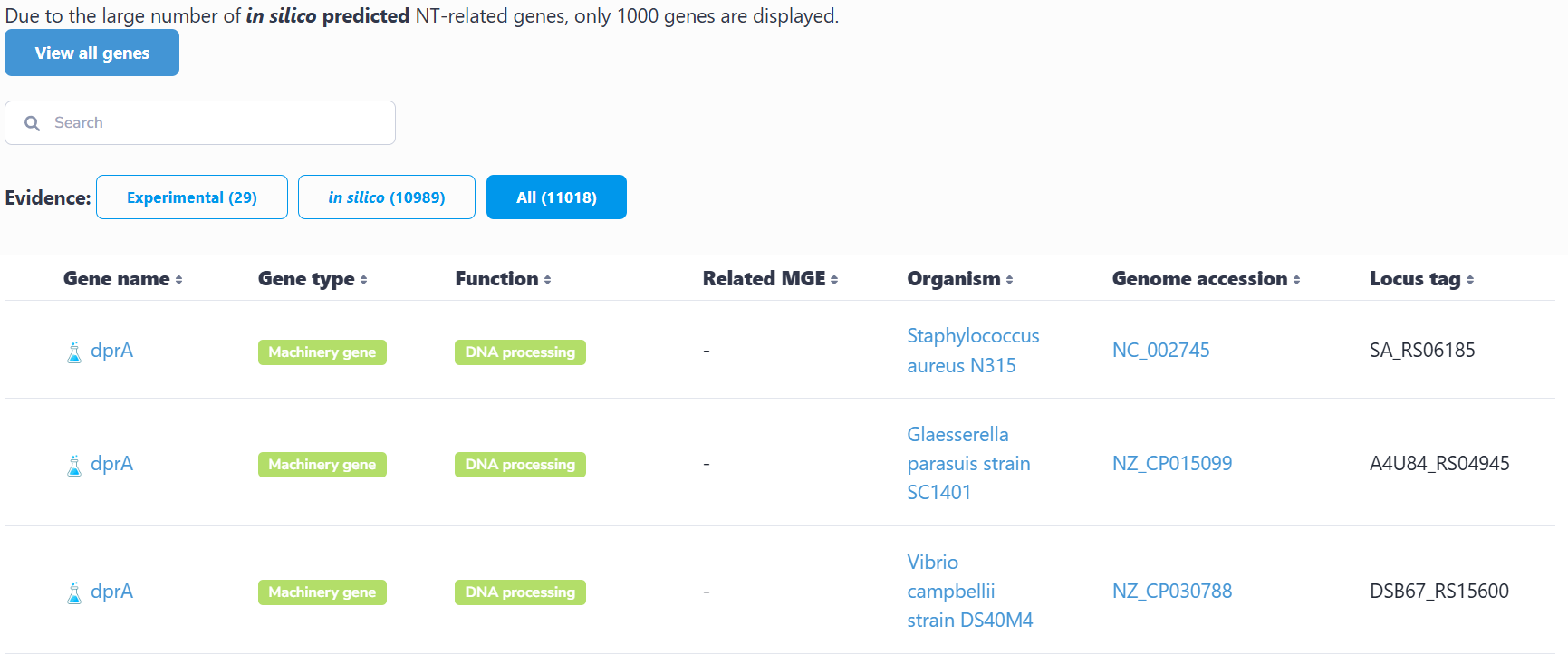Filter evidence to Experimental (29)

point(192,197)
